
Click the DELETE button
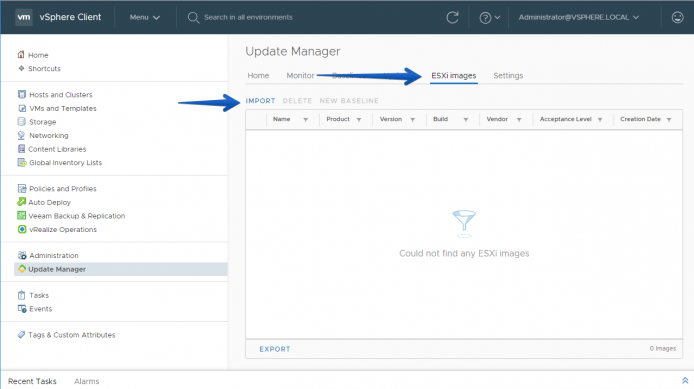pyautogui.click(x=297, y=101)
